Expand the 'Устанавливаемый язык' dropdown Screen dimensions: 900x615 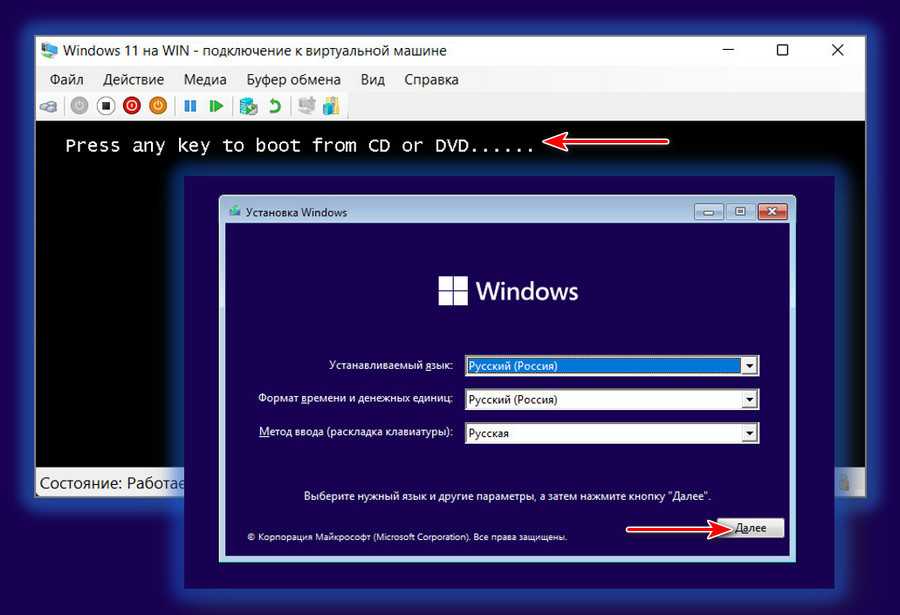pyautogui.click(x=749, y=366)
